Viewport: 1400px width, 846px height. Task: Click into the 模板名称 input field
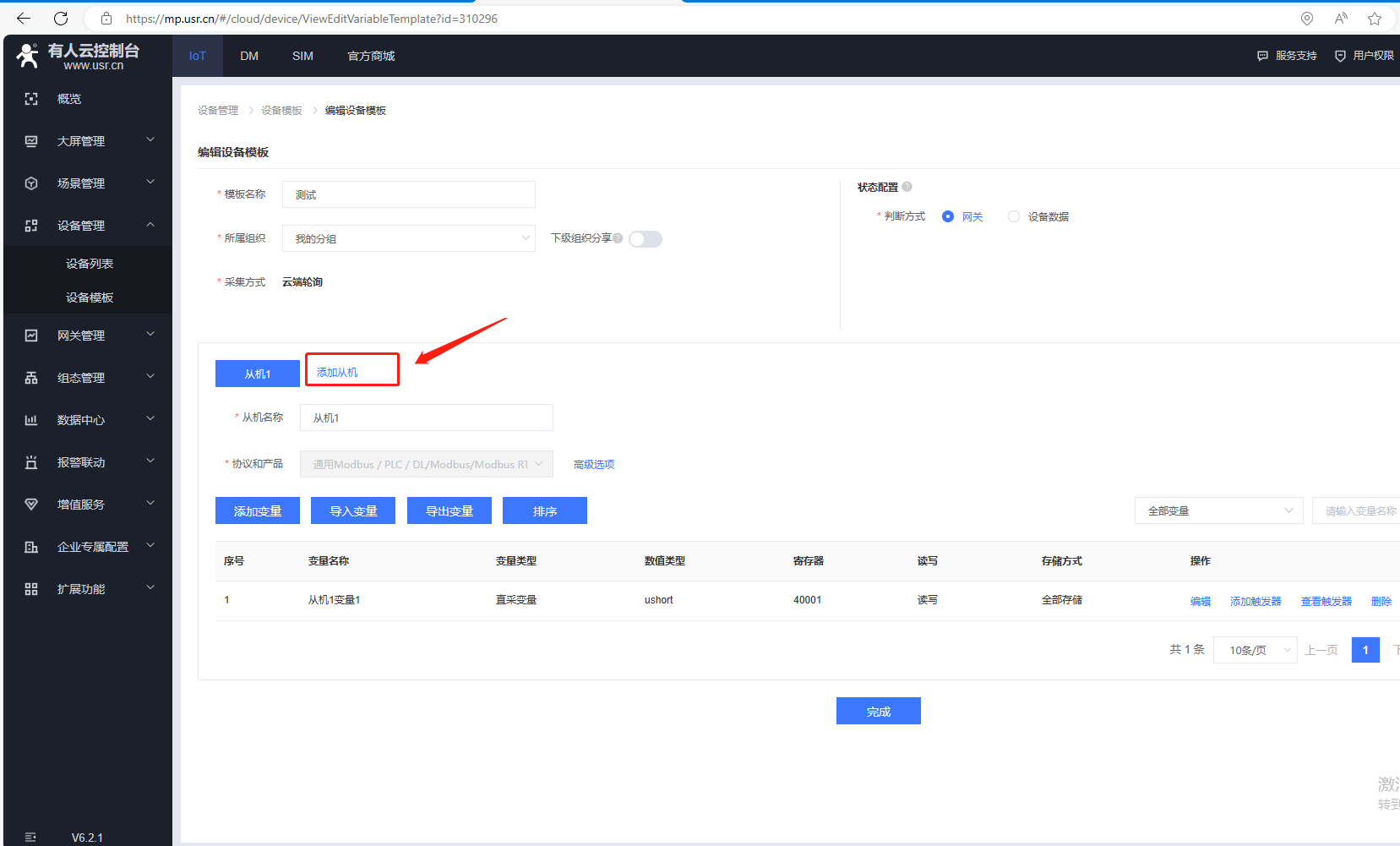click(409, 194)
